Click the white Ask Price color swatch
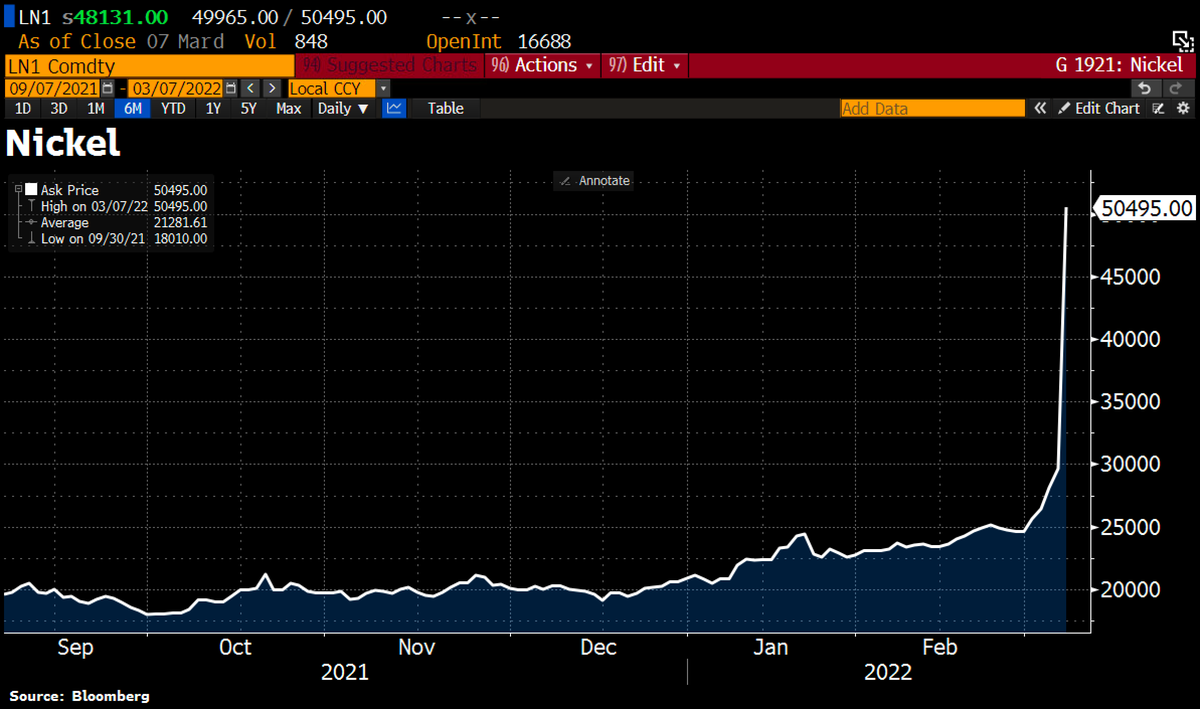This screenshot has width=1200, height=709. [32, 189]
